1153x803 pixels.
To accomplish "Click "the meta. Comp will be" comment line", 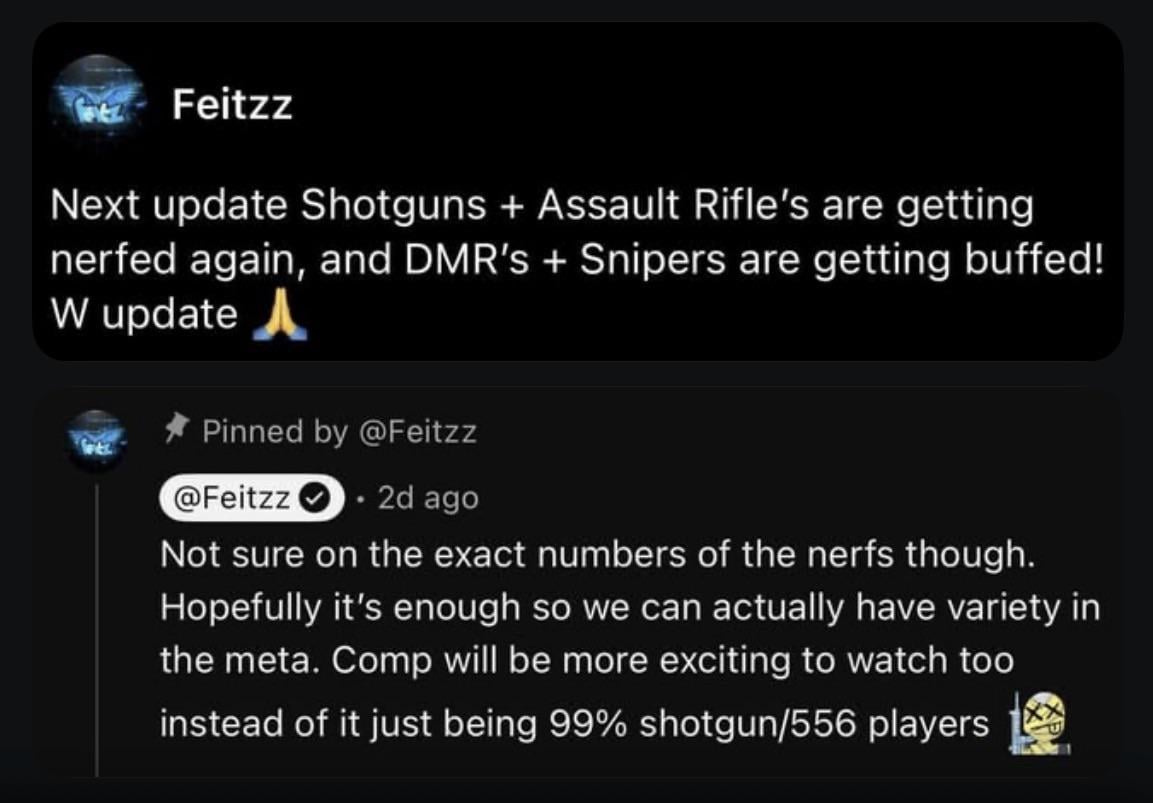I will (x=586, y=662).
